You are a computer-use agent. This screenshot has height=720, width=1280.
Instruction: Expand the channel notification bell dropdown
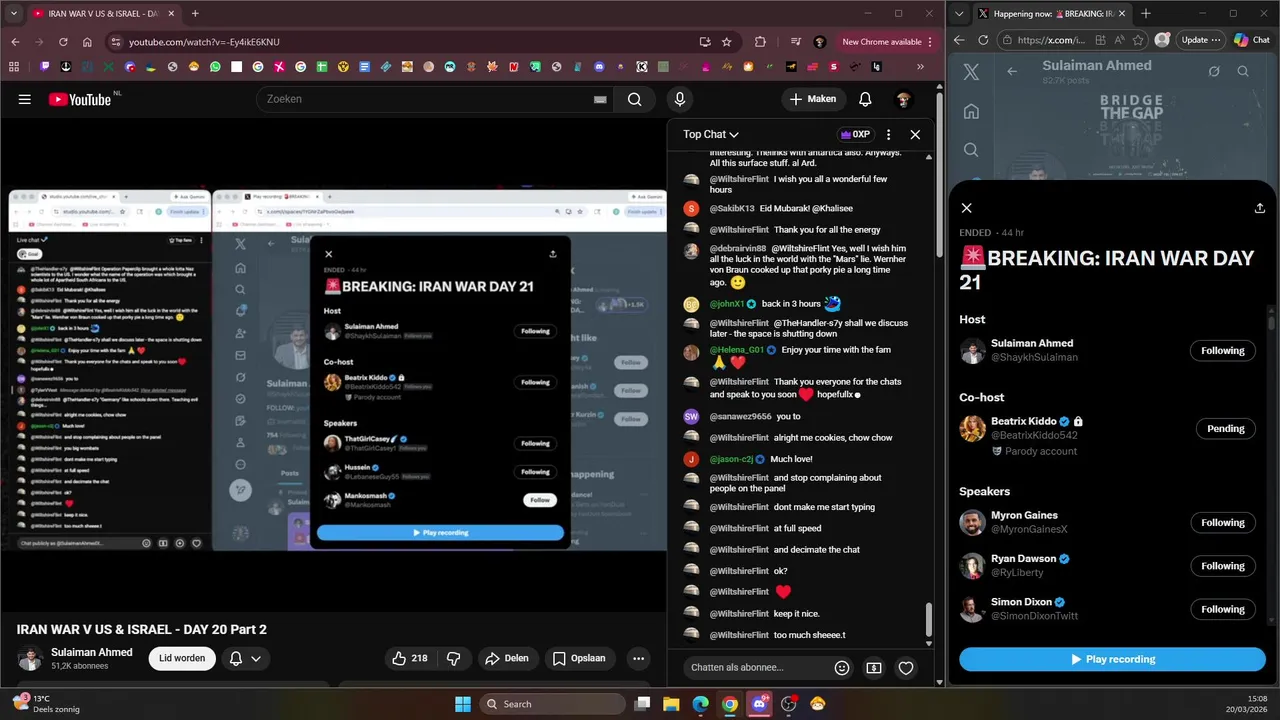245,658
